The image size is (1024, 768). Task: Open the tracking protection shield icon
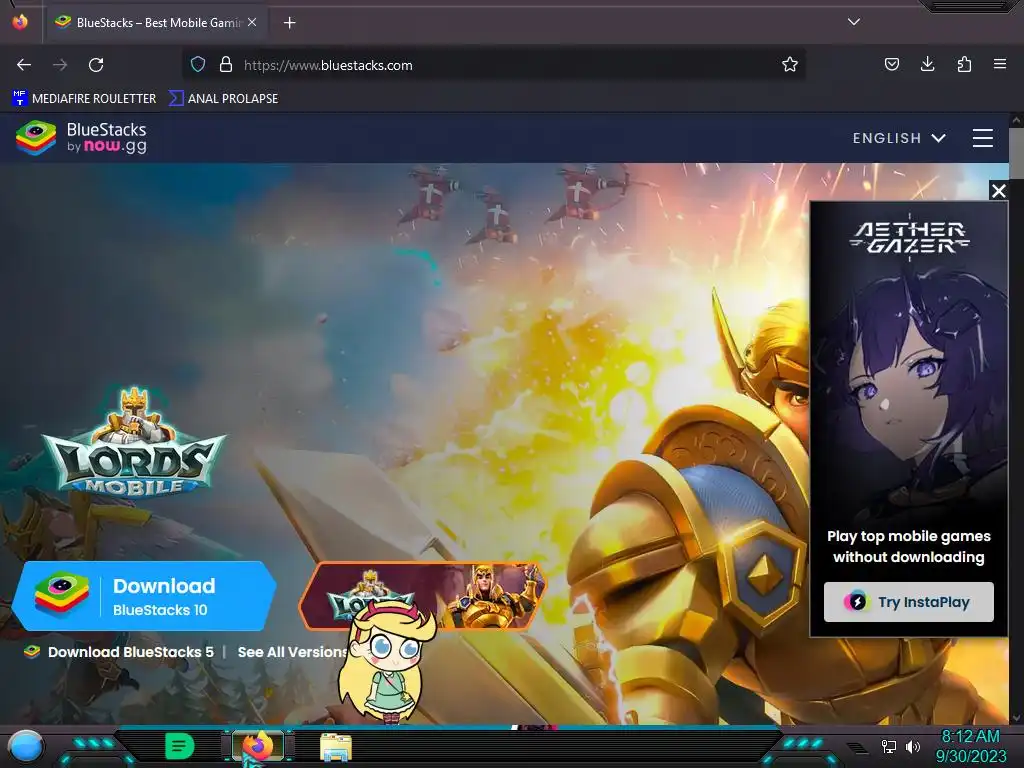(198, 65)
